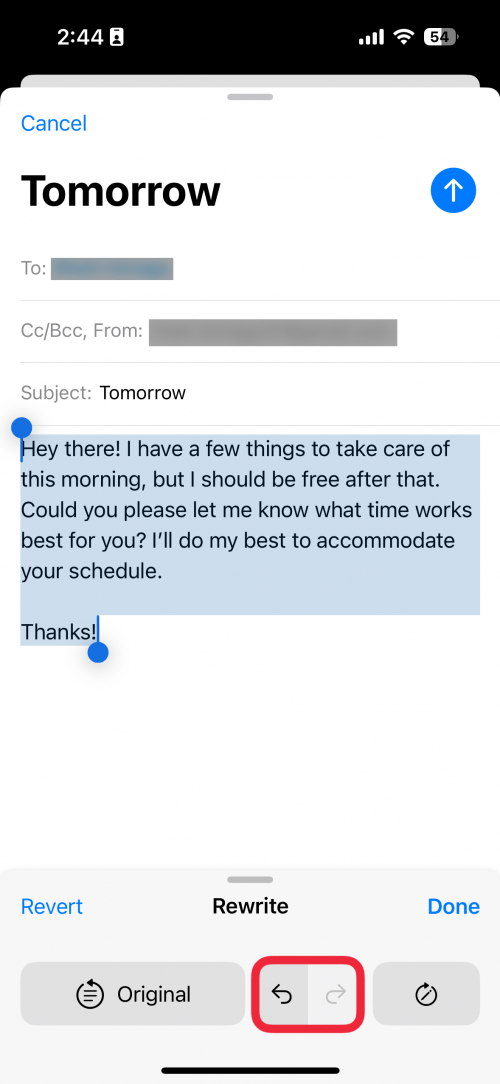Tap Done to finish rewriting

tap(454, 906)
